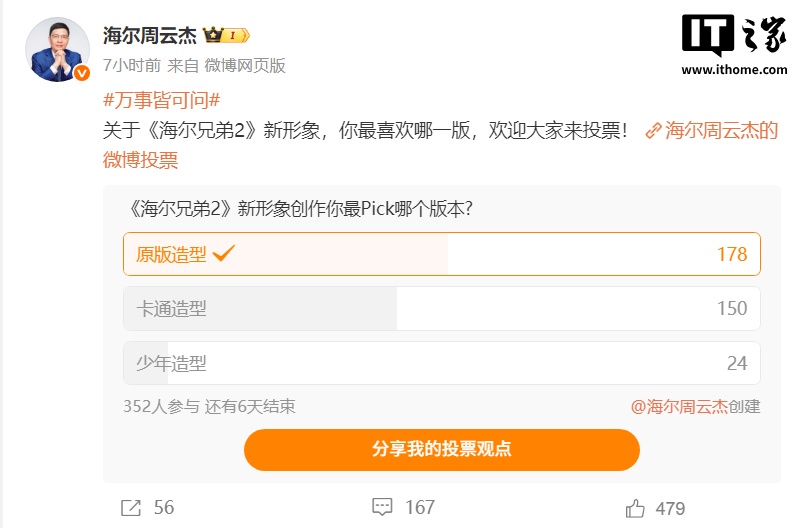Click the 微博网页版 source link
The height and width of the screenshot is (528, 800).
pos(245,65)
